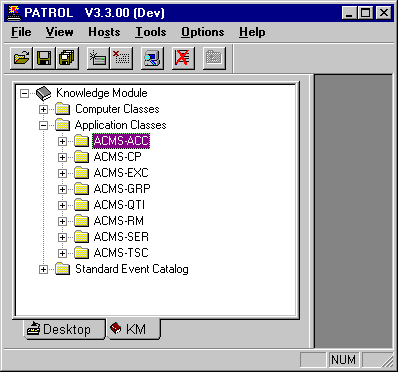Select the Knowledge Module book icon
398x372 pixels.
point(44,93)
